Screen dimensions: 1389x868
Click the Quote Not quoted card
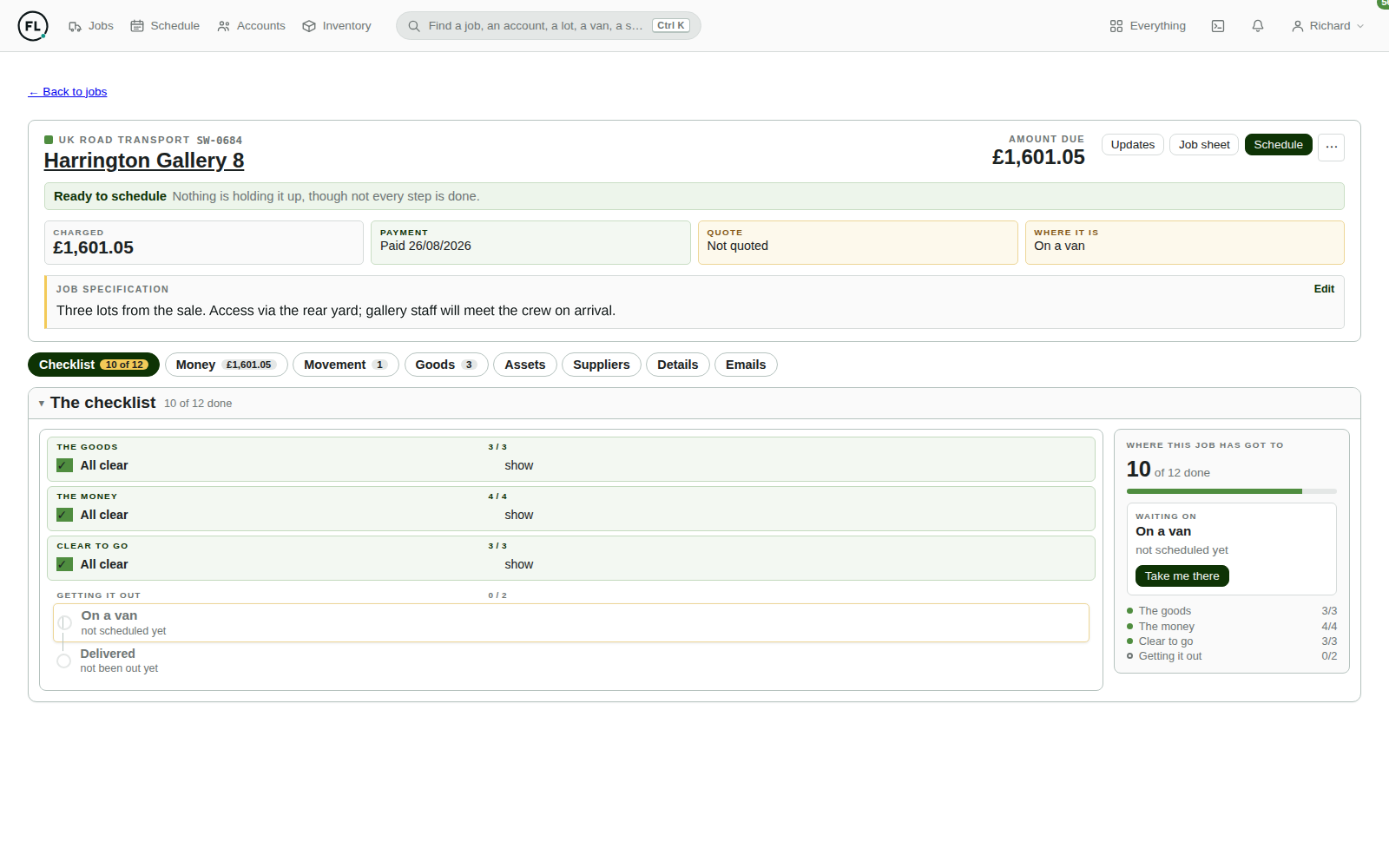[x=858, y=242]
